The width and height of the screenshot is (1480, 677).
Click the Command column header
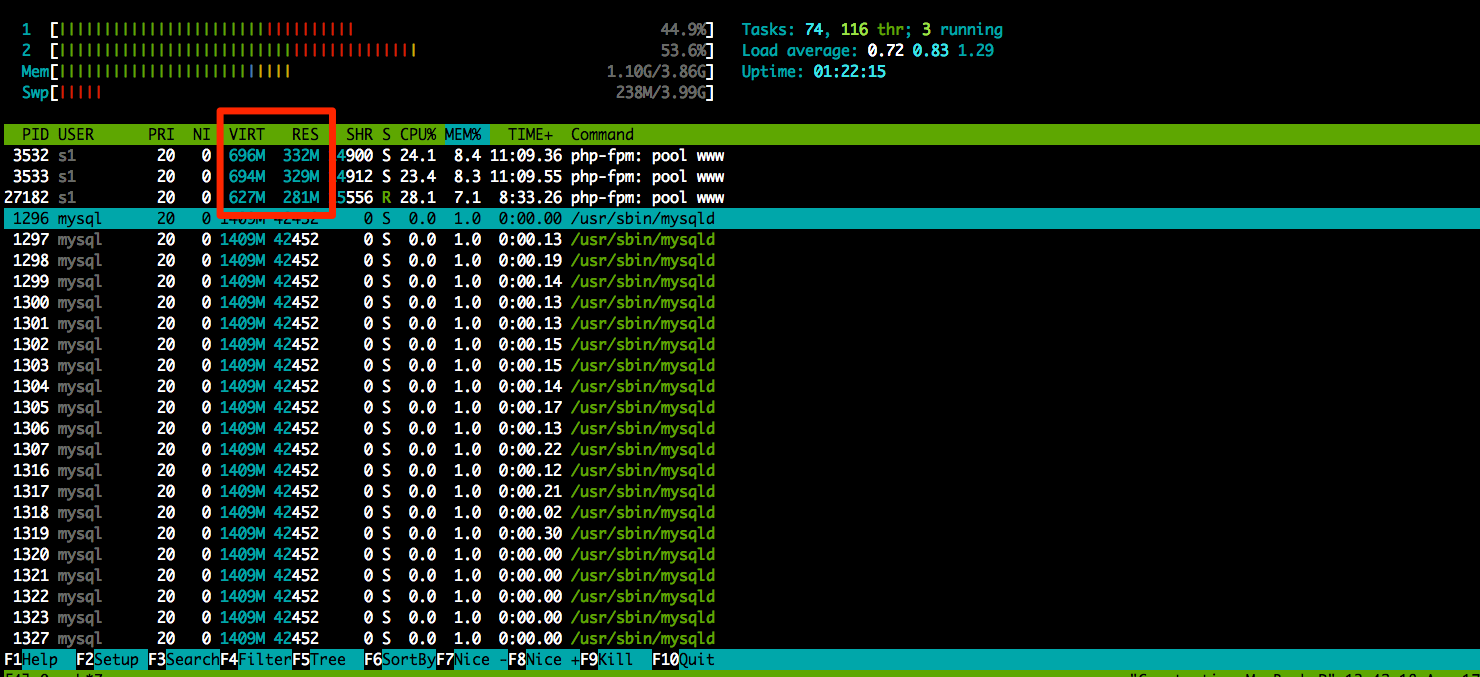click(x=602, y=134)
